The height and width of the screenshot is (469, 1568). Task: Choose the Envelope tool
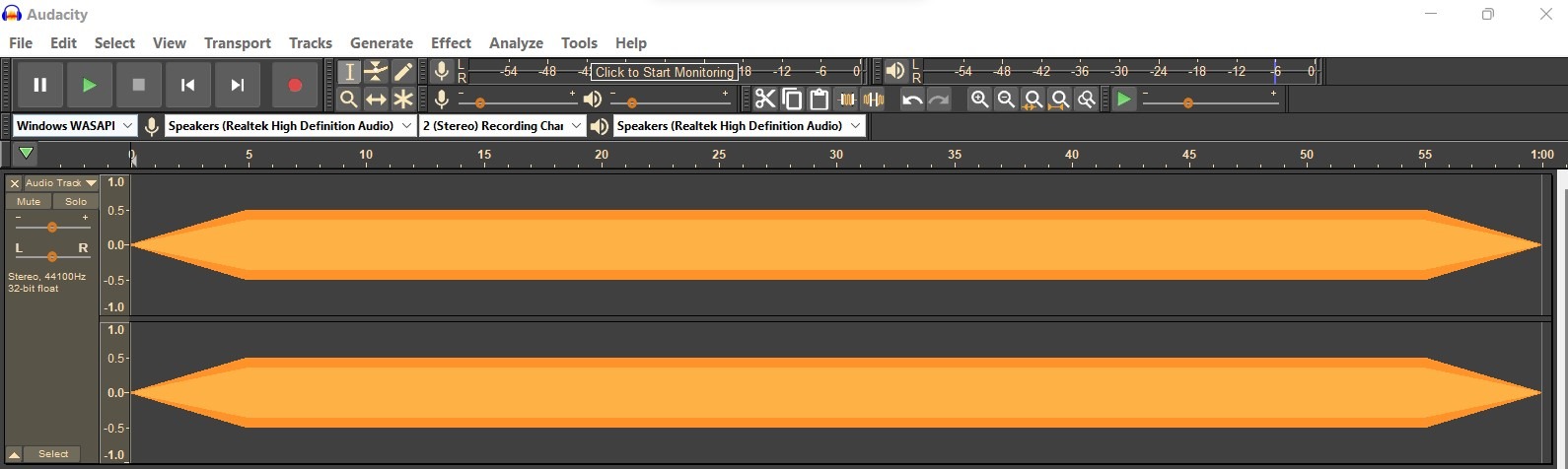(x=376, y=72)
